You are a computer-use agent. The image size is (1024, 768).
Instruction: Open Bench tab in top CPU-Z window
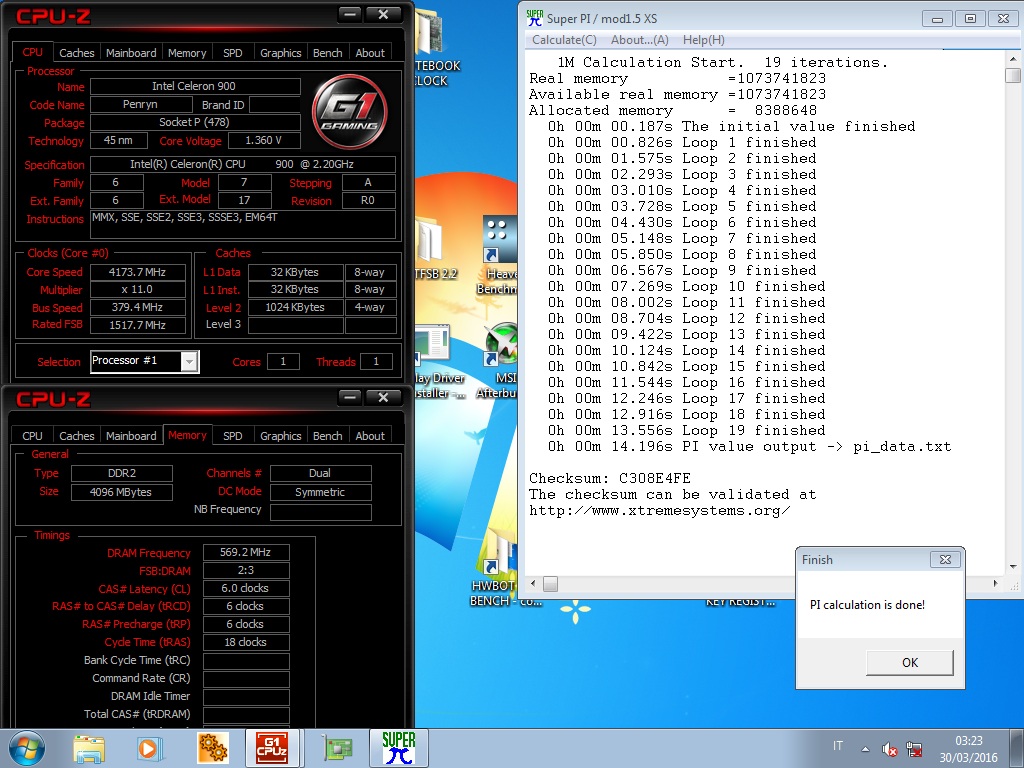click(327, 53)
